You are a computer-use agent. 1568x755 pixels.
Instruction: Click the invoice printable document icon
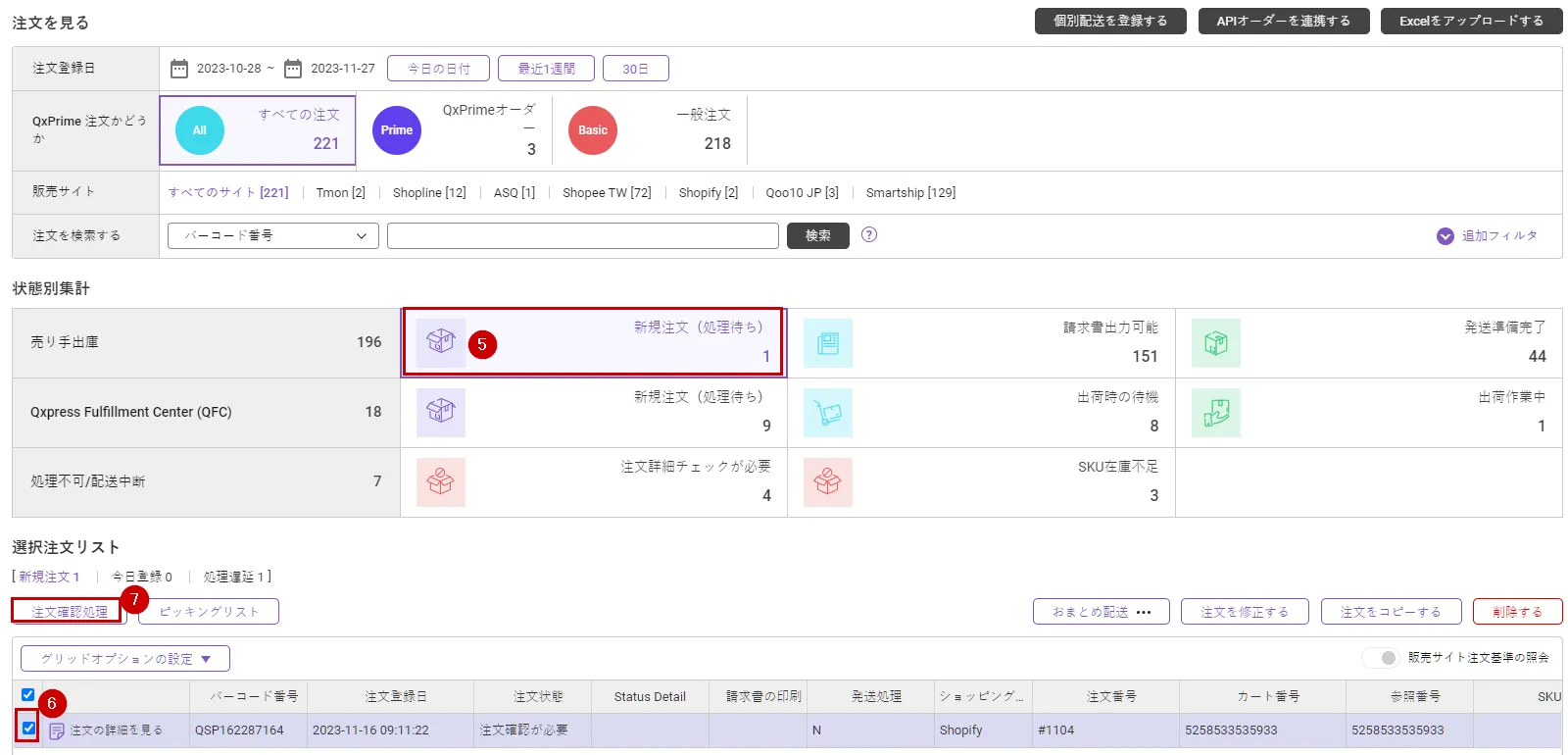click(x=828, y=343)
